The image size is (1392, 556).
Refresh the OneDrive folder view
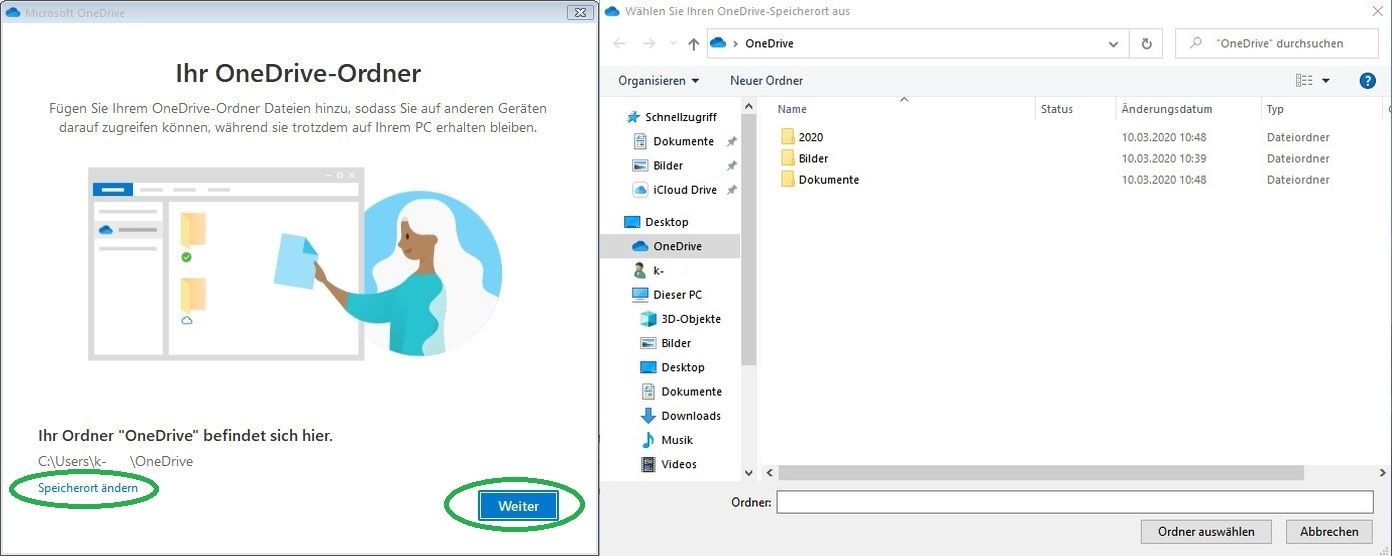pyautogui.click(x=1146, y=44)
